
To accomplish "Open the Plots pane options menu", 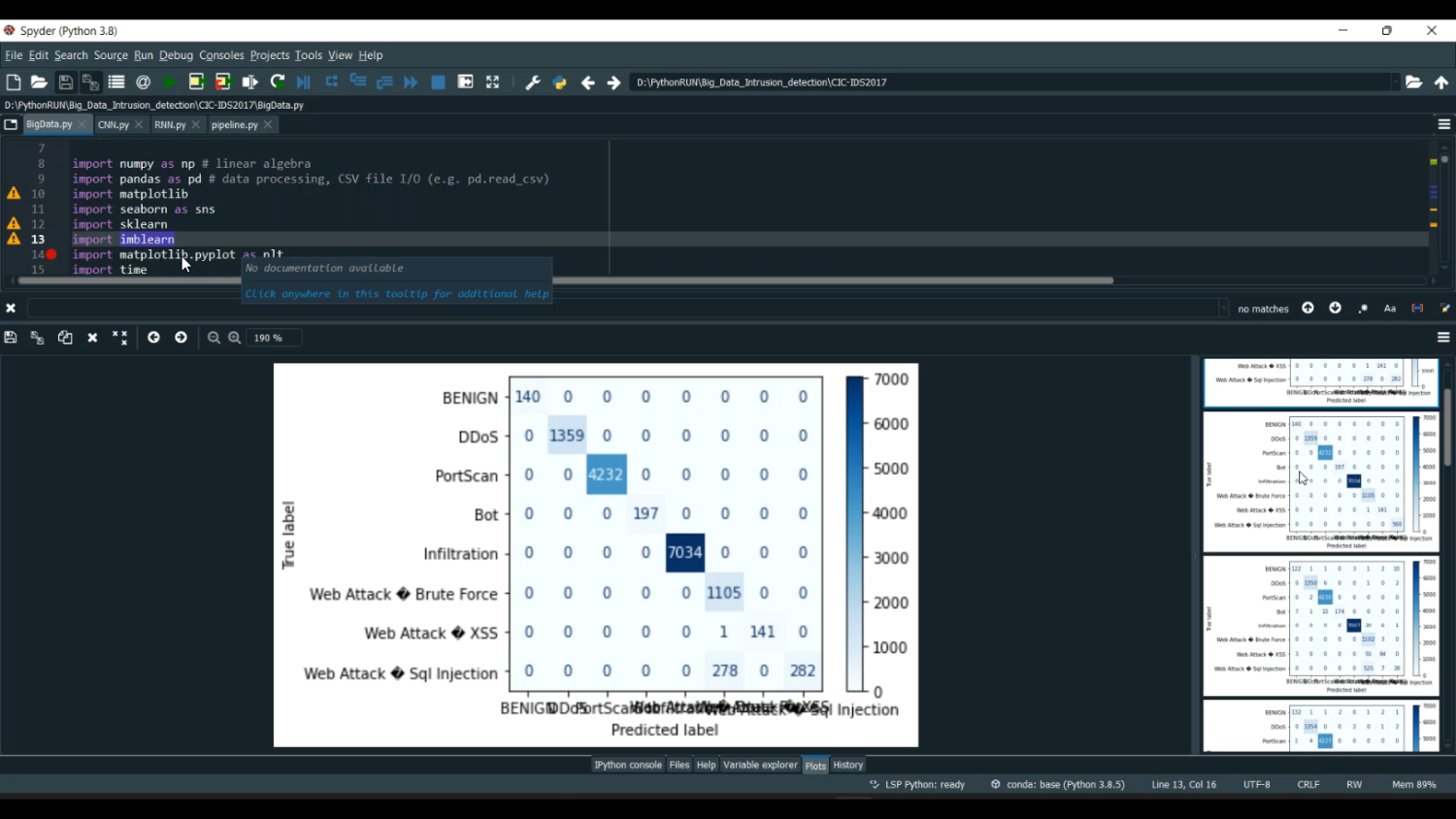I will click(x=1443, y=338).
